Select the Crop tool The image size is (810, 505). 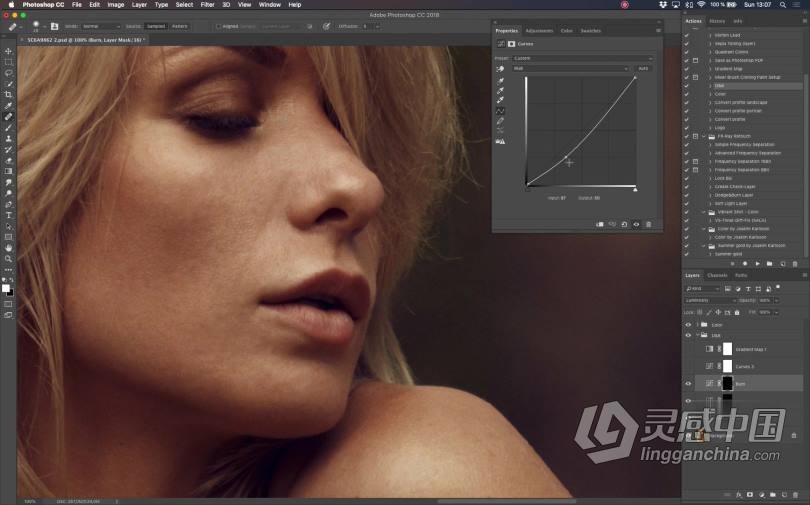pyautogui.click(x=8, y=94)
